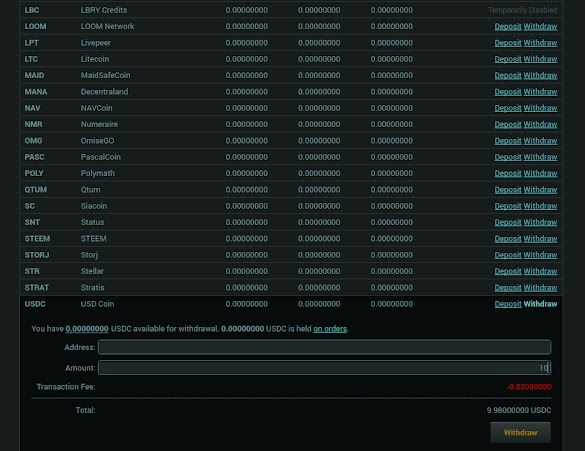Open Deposit for Numeraire
Screen dimensions: 585x451
(508, 124)
